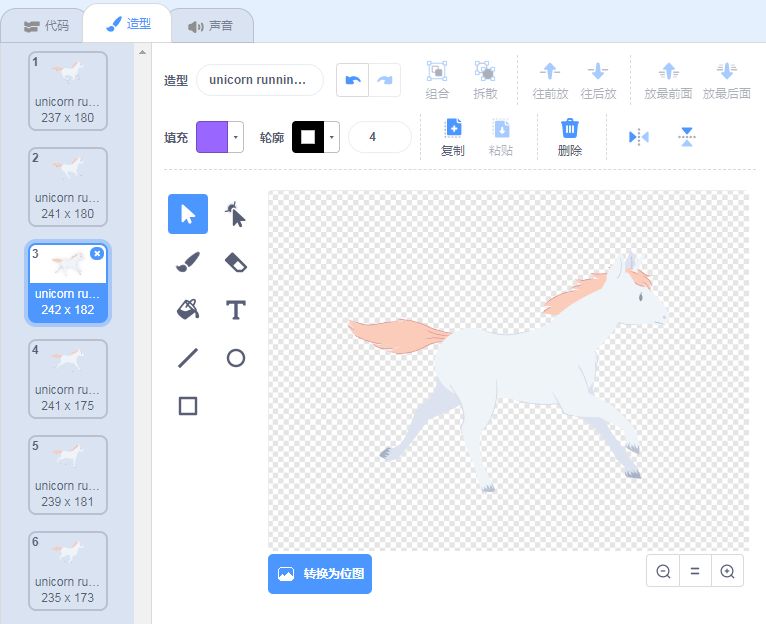
Task: Delete costume 3 with the x badge
Action: 97,253
